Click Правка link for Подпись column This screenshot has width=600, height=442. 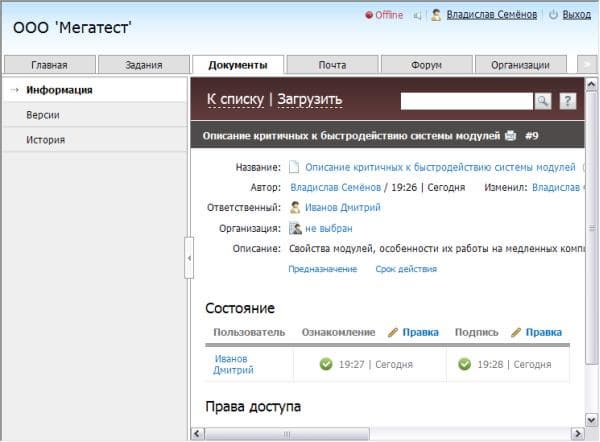click(x=544, y=332)
